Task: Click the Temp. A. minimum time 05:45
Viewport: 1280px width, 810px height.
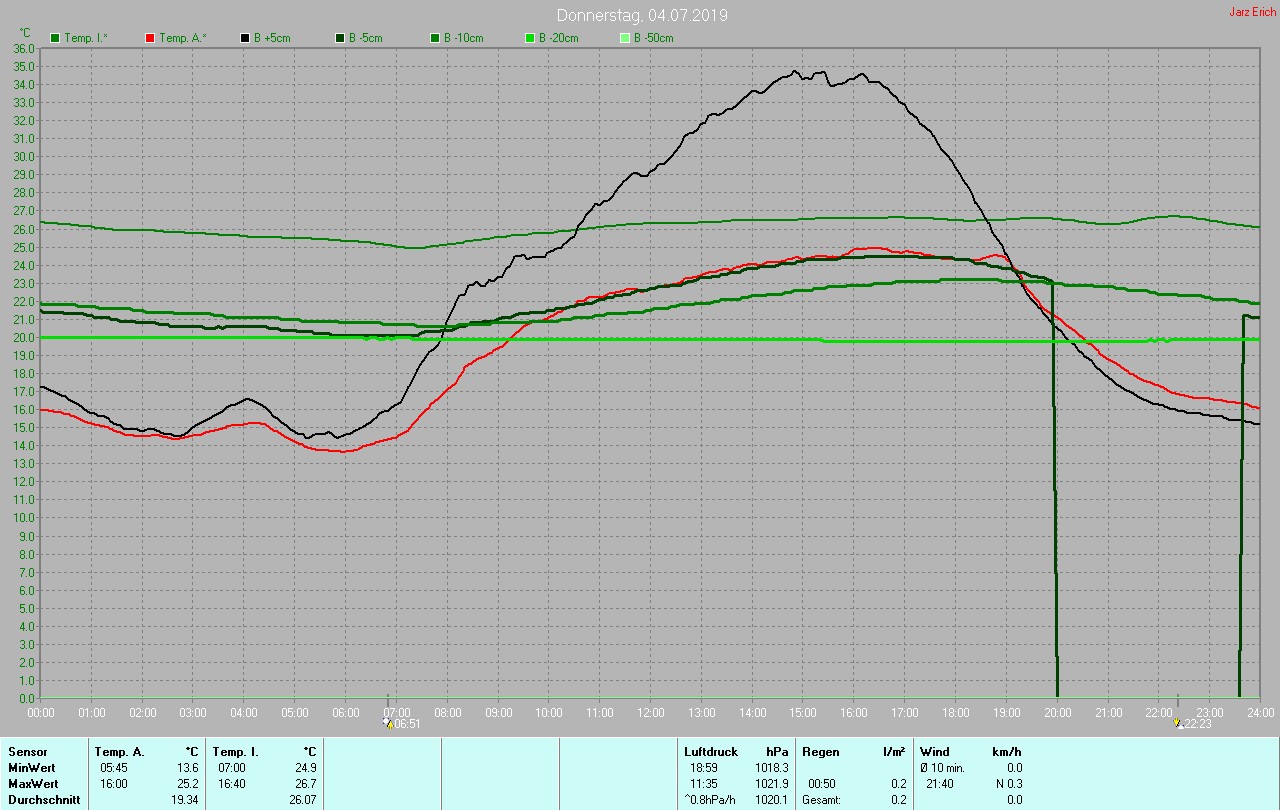Action: pyautogui.click(x=114, y=767)
